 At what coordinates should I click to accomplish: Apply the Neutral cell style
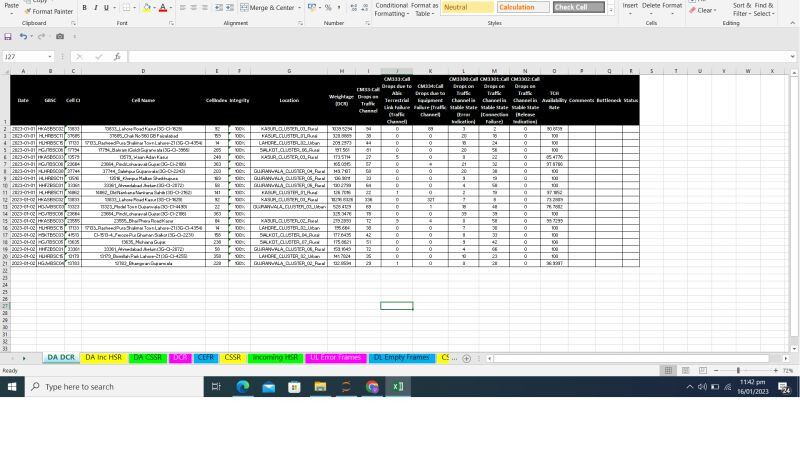point(467,7)
